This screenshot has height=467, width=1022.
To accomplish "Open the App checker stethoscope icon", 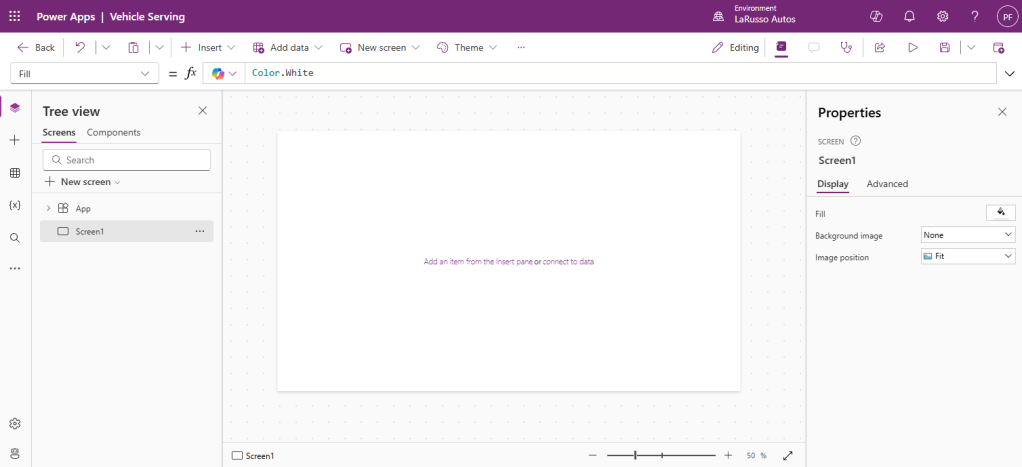I will (x=847, y=47).
